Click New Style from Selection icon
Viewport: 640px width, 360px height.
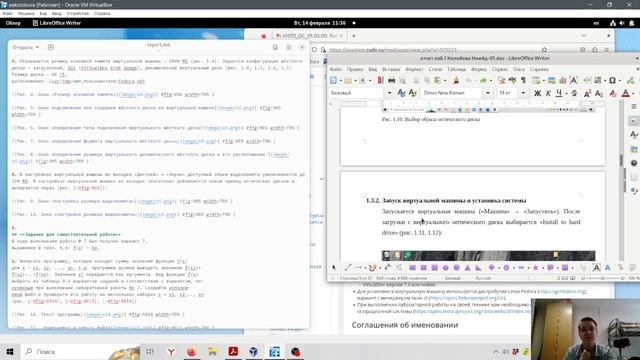(x=413, y=93)
